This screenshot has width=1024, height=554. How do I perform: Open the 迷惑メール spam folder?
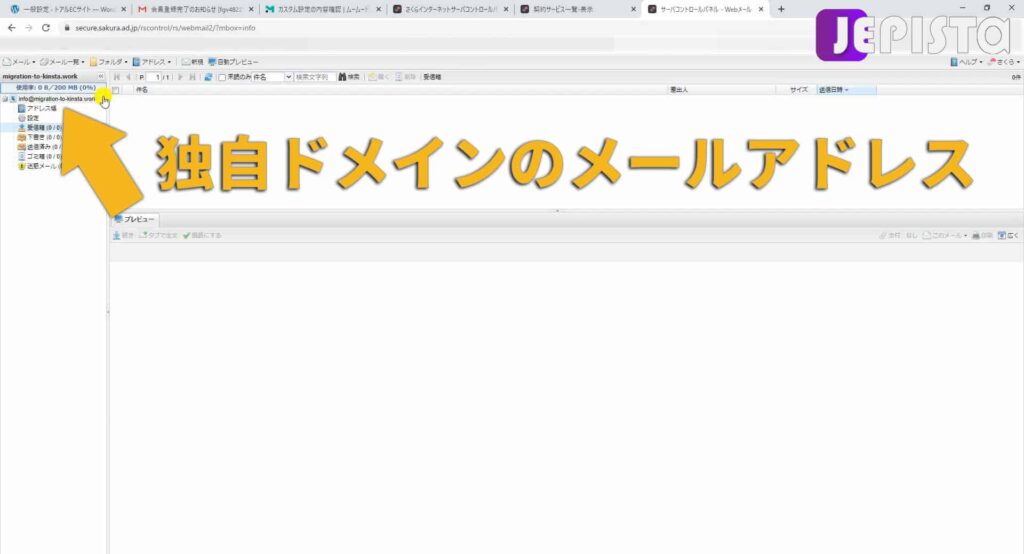pyautogui.click(x=40, y=167)
